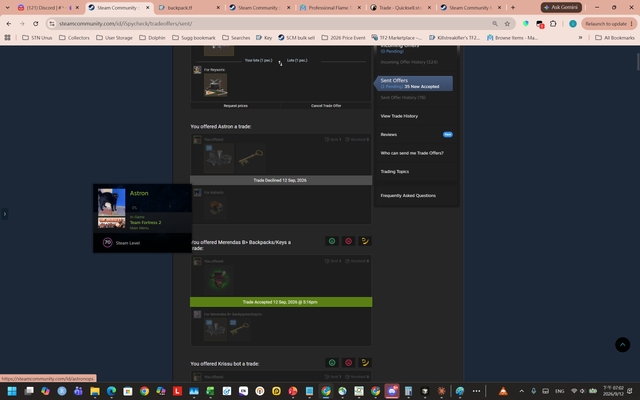
Task: Click Astron name in the hover card
Action: 139,193
